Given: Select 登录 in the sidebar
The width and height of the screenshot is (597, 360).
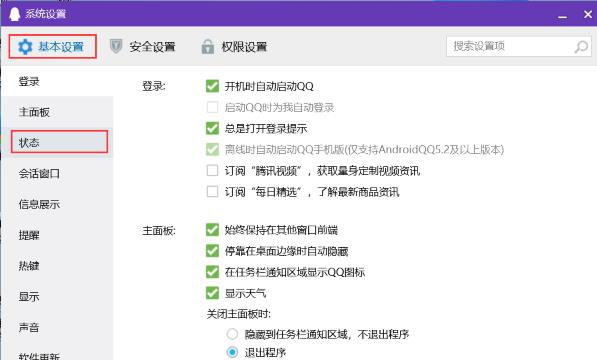Looking at the screenshot, I should [57, 81].
